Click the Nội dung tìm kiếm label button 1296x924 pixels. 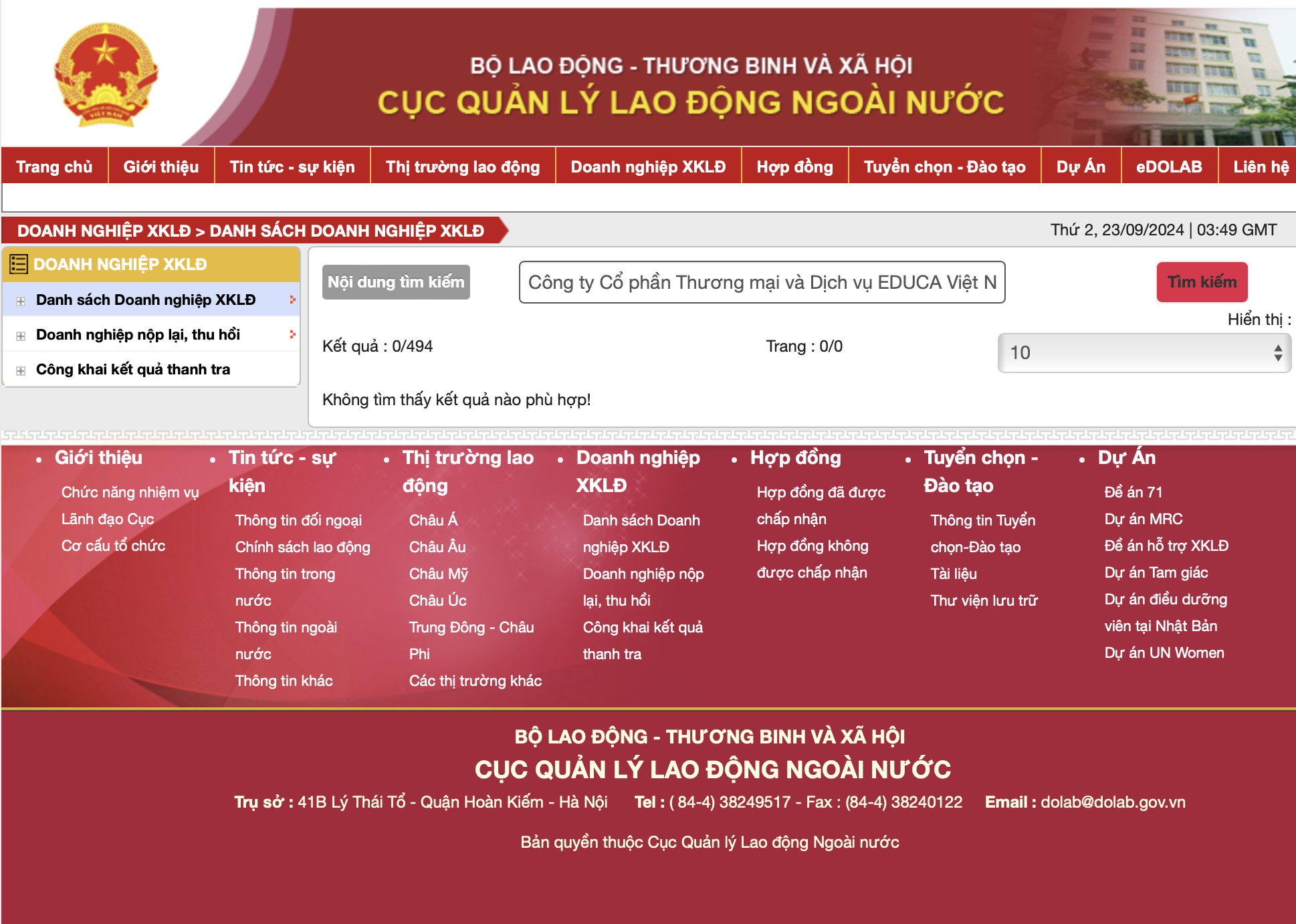pos(396,282)
